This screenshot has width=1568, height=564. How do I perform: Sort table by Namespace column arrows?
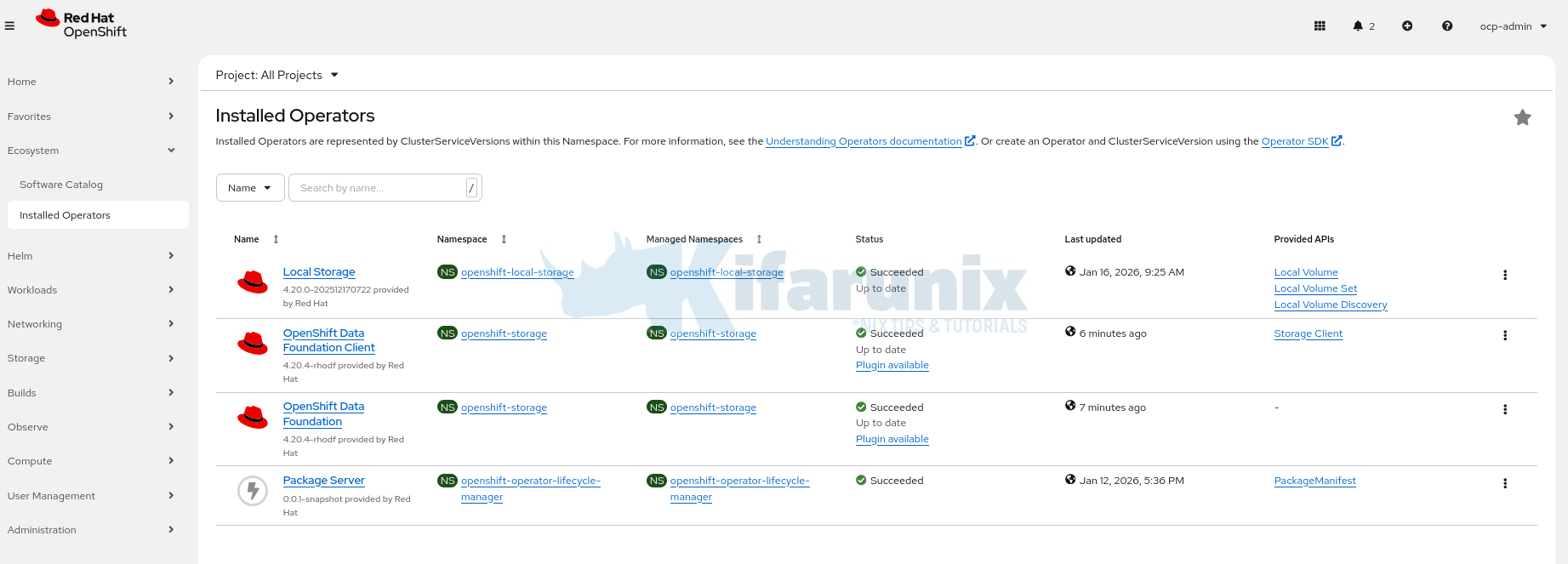(x=504, y=239)
